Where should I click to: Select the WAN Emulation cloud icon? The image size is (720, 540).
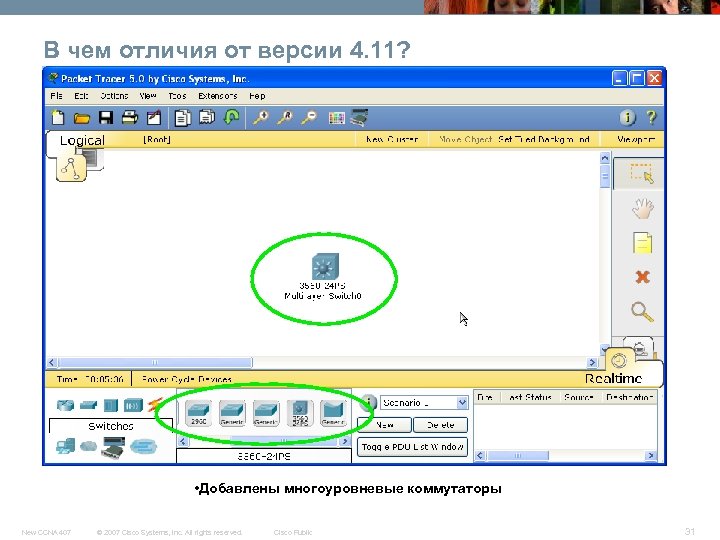[x=88, y=446]
